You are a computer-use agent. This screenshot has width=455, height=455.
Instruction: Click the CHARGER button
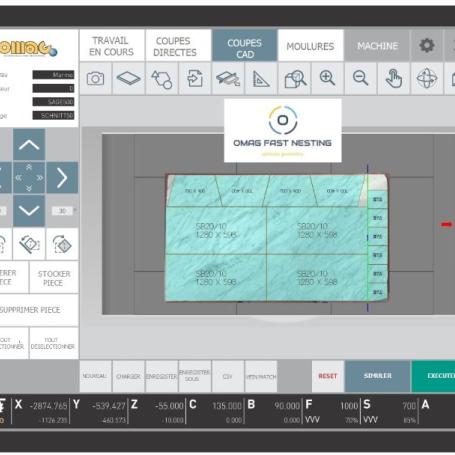click(129, 376)
